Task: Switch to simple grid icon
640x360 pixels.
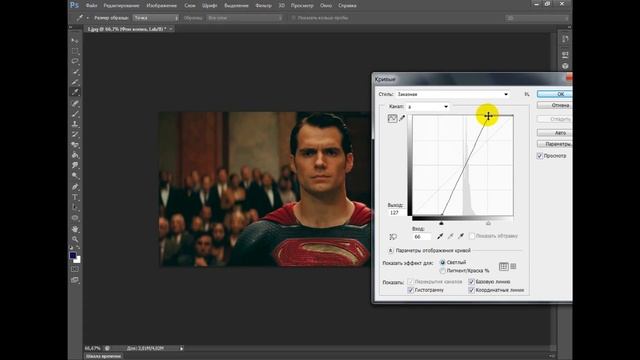Action: point(504,266)
